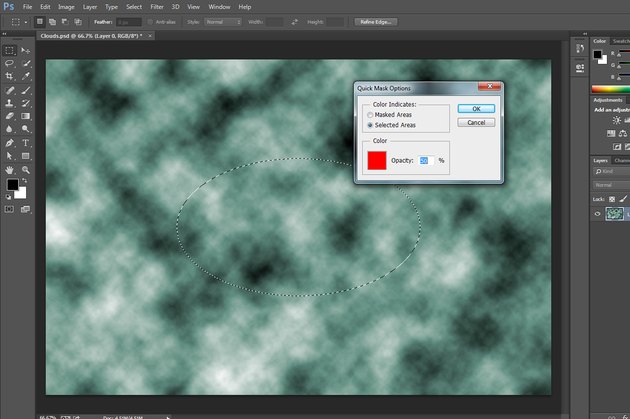Select the Dodge tool
Viewport: 630px width, 419px height.
click(x=25, y=129)
